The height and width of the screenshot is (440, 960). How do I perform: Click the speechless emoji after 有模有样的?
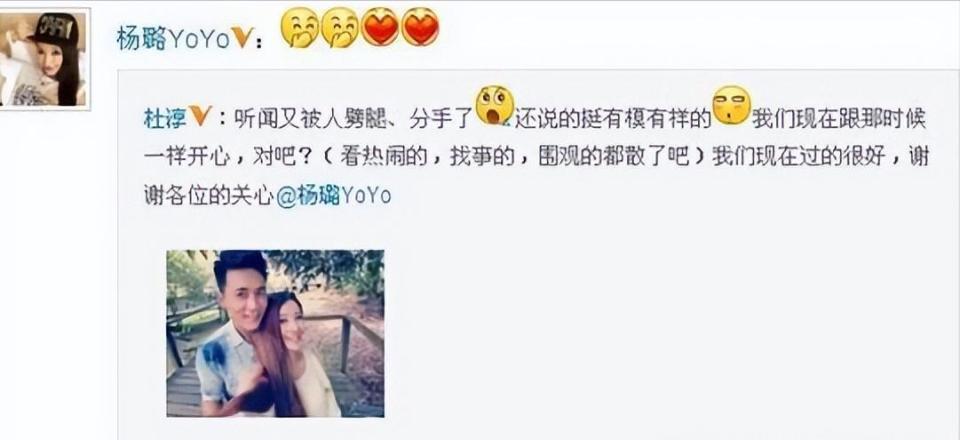731,105
